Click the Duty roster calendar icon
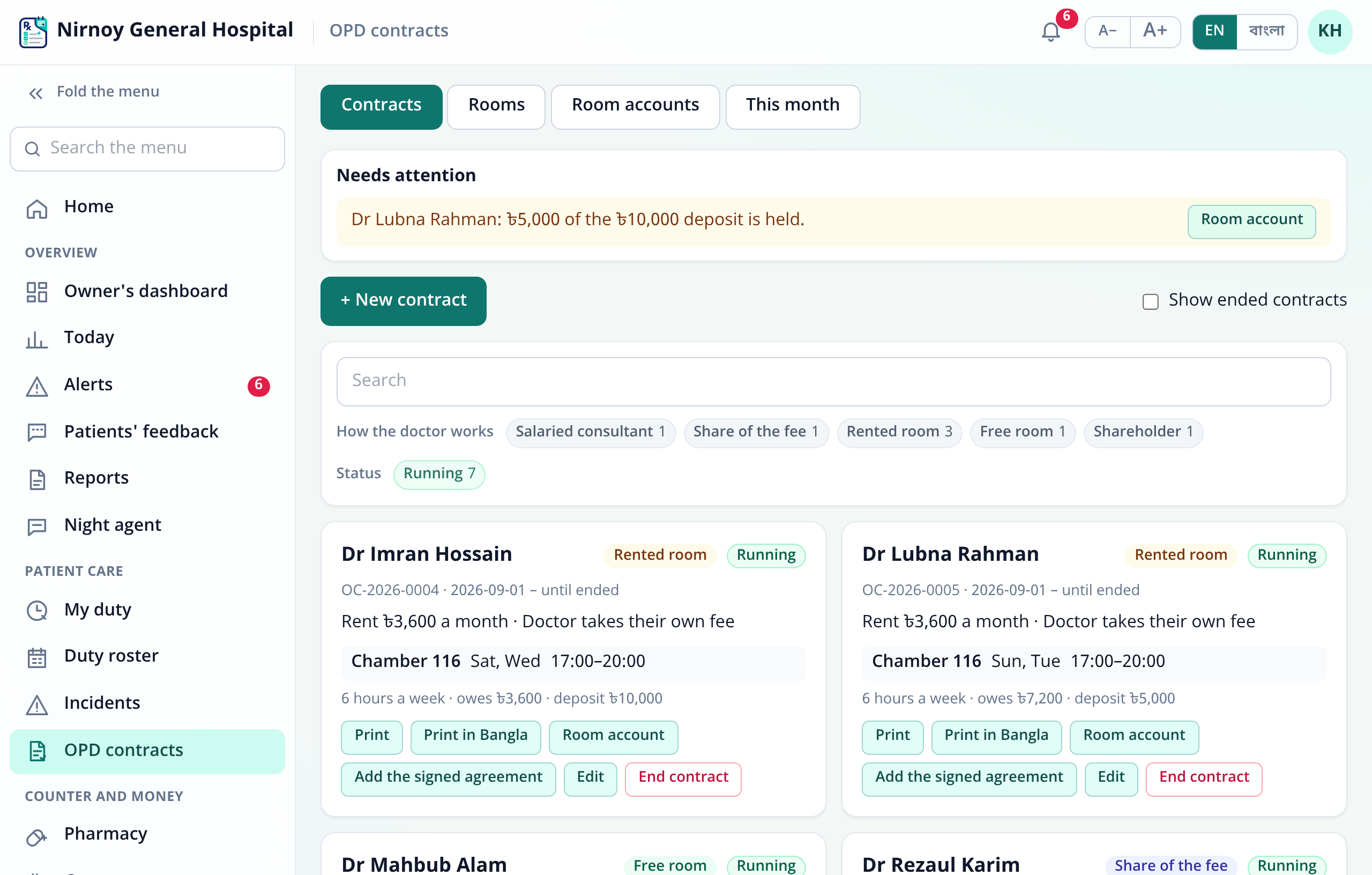The image size is (1372, 875). pyautogui.click(x=37, y=657)
